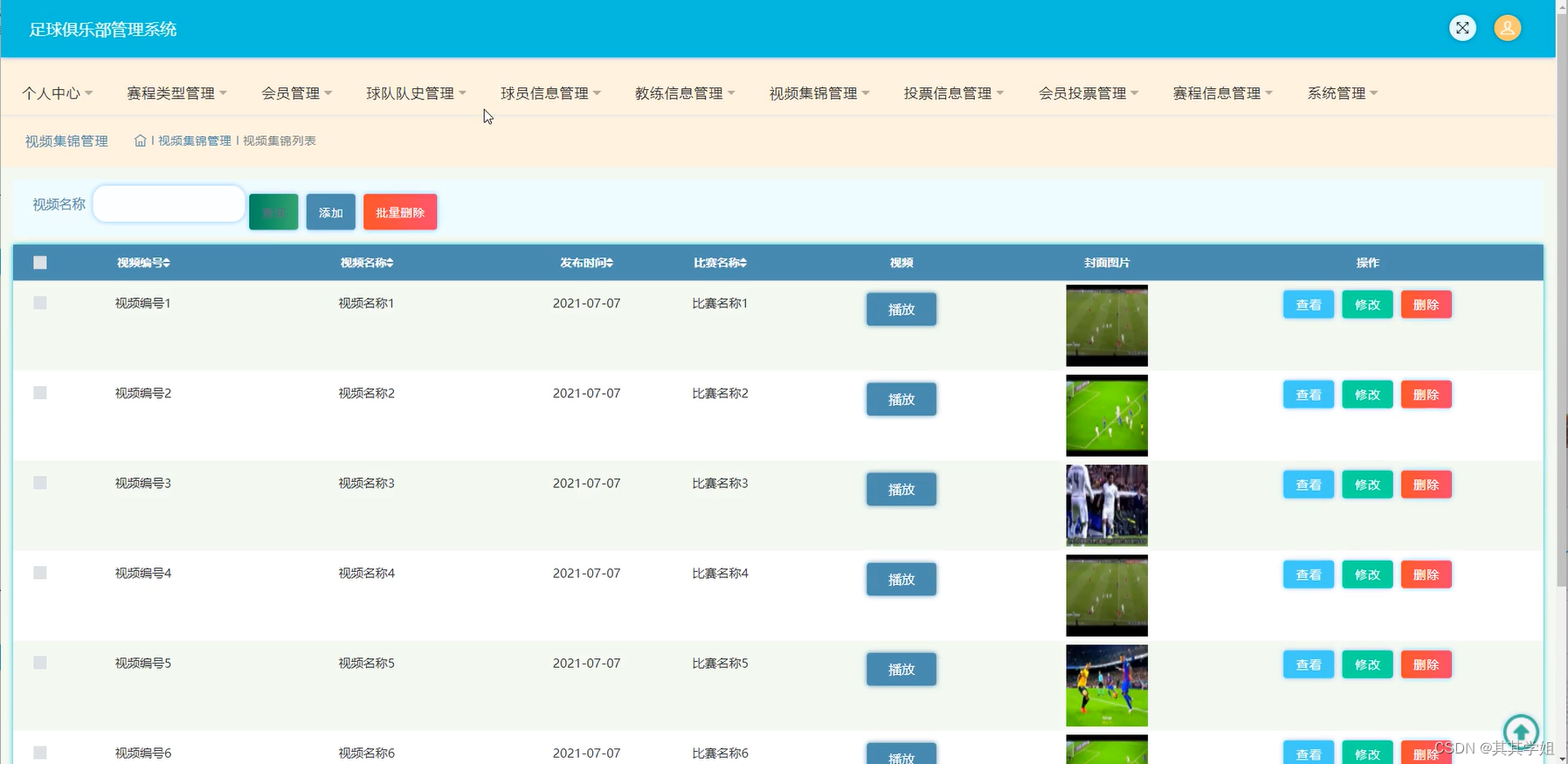Expand the 教练信息管理 dropdown menu
The width and height of the screenshot is (1568, 764).
[686, 93]
